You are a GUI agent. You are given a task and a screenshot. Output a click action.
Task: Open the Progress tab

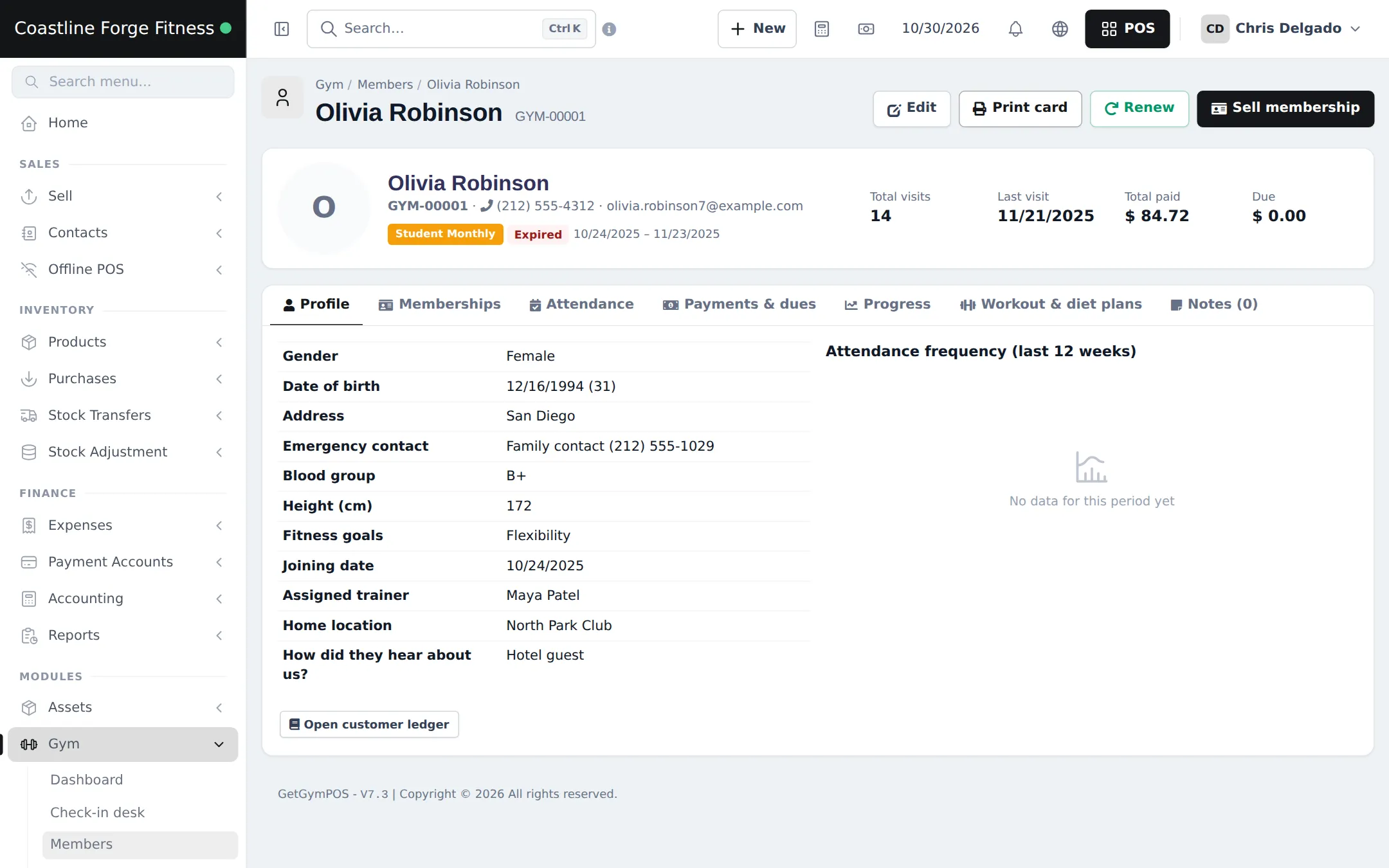887,304
